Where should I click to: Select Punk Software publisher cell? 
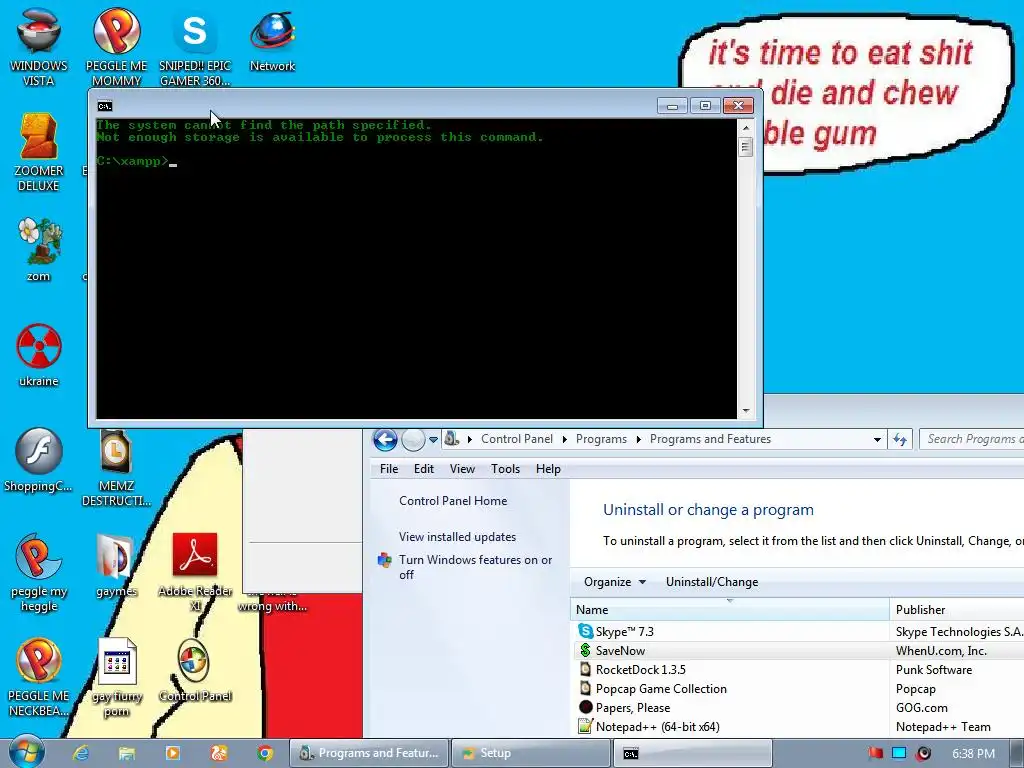tap(934, 669)
